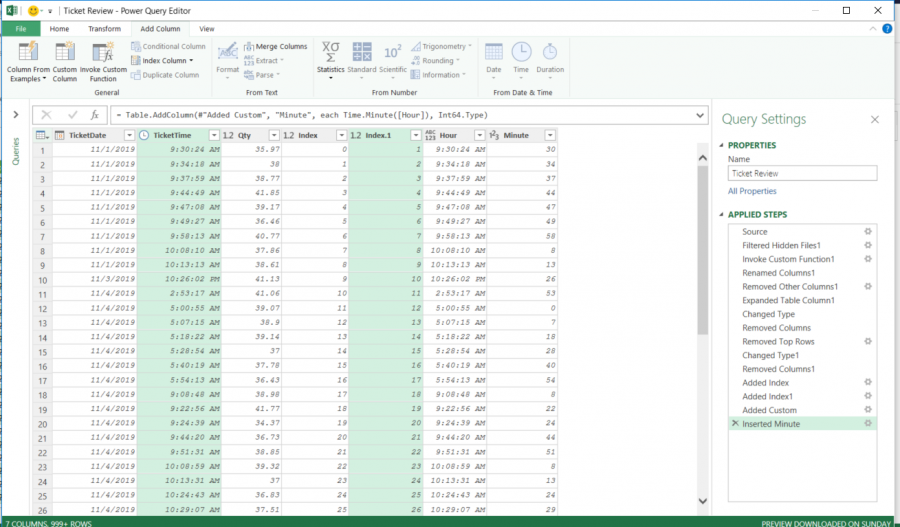Click the Standard operations icon
This screenshot has width=900, height=527.
[x=362, y=52]
